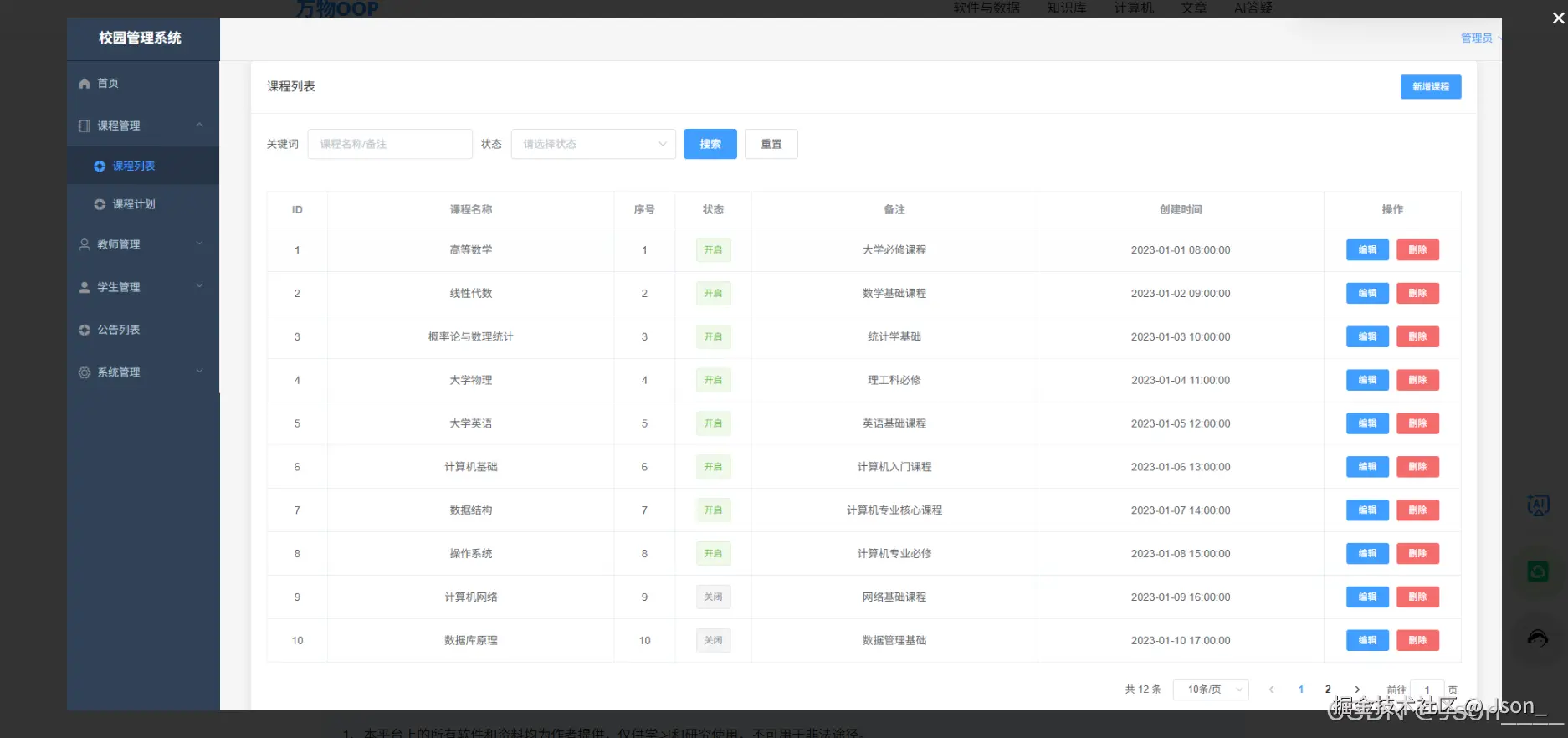Open the 请选择状态 status dropdown
1568x738 pixels.
point(593,144)
